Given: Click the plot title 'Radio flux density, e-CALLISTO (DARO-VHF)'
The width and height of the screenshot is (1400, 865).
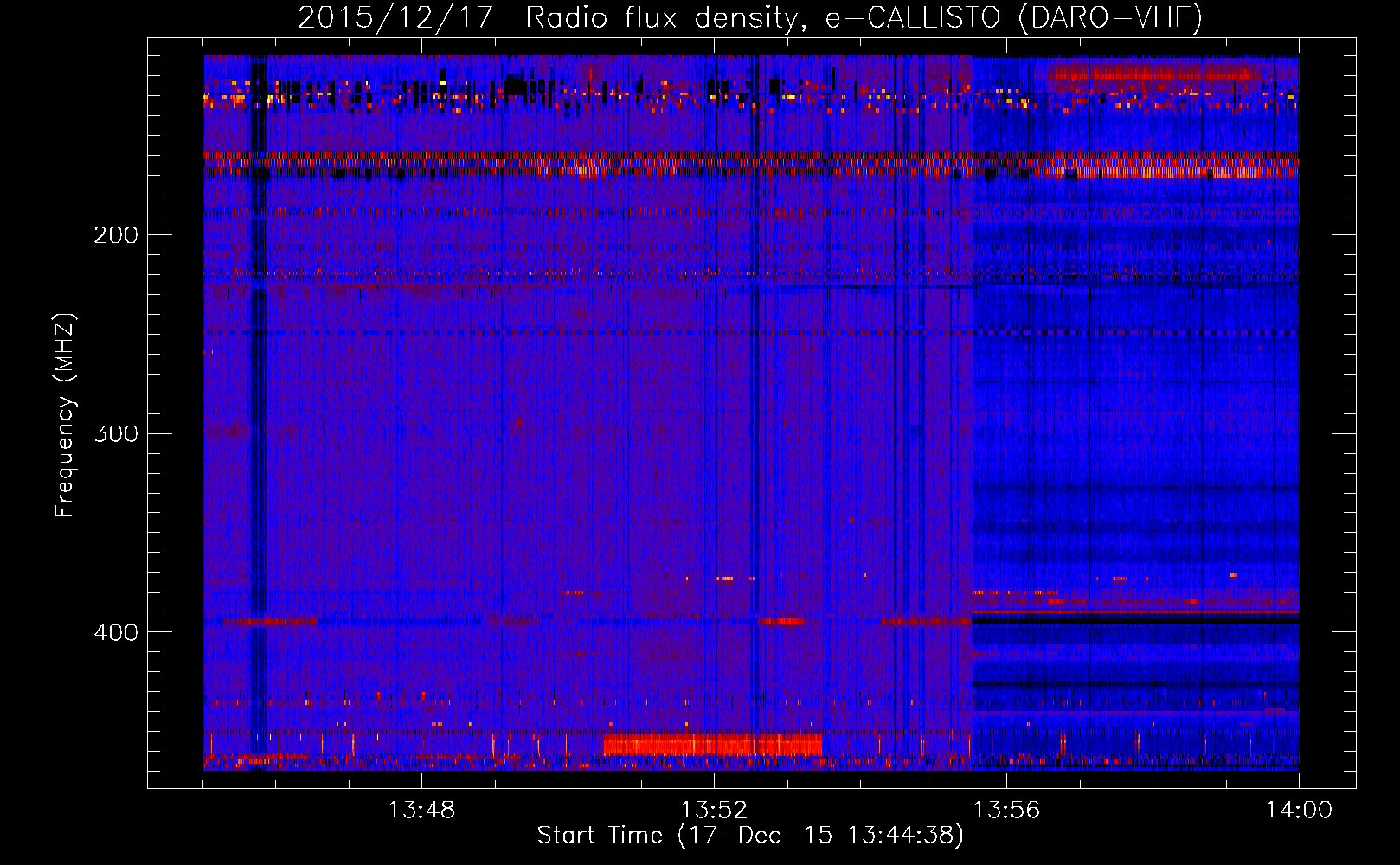Looking at the screenshot, I should tap(864, 17).
